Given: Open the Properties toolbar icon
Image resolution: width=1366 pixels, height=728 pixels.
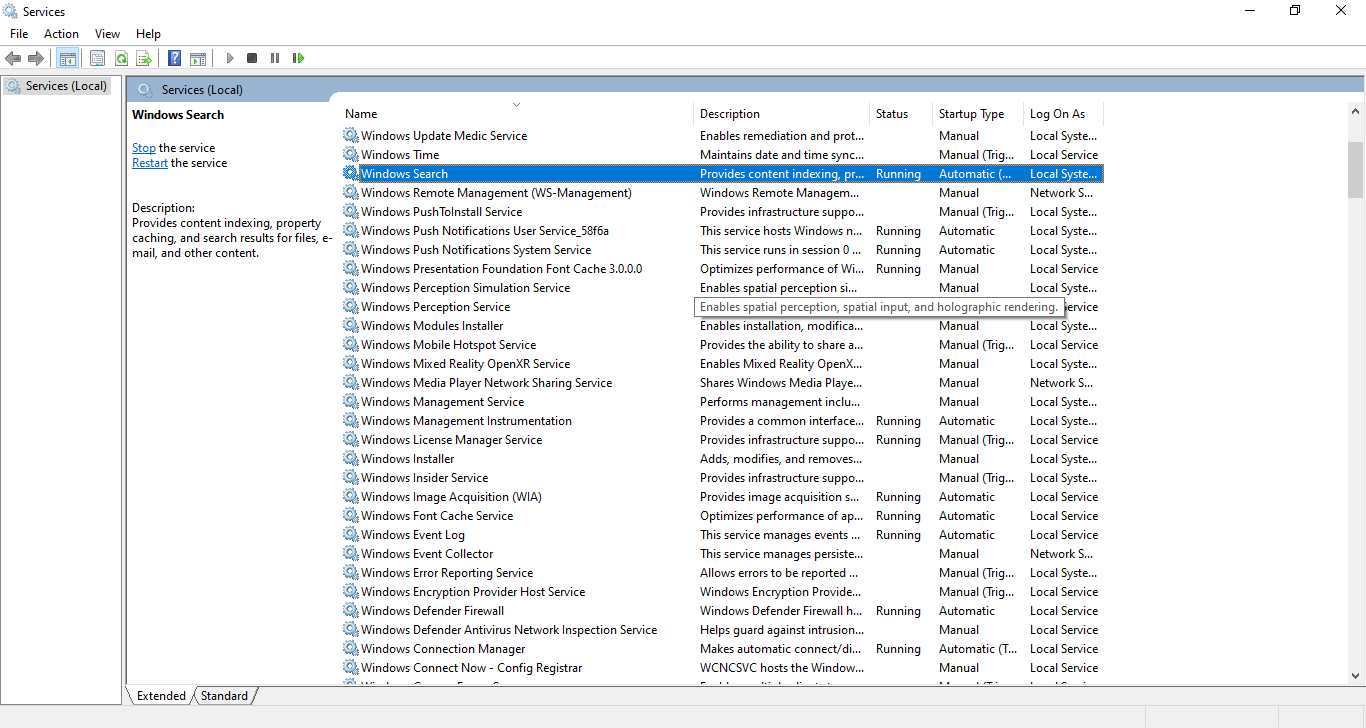Looking at the screenshot, I should pyautogui.click(x=97, y=58).
